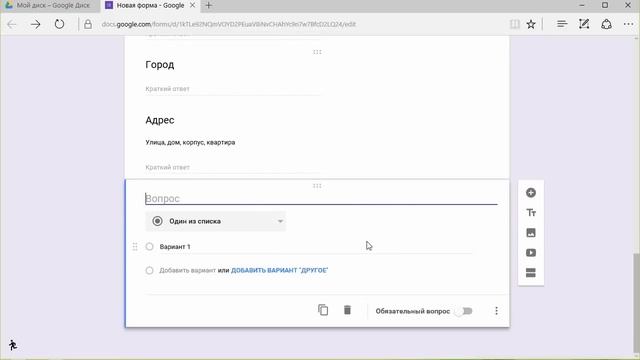Edit the Вариант 1 option text
The width and height of the screenshot is (640, 360).
[x=316, y=247]
